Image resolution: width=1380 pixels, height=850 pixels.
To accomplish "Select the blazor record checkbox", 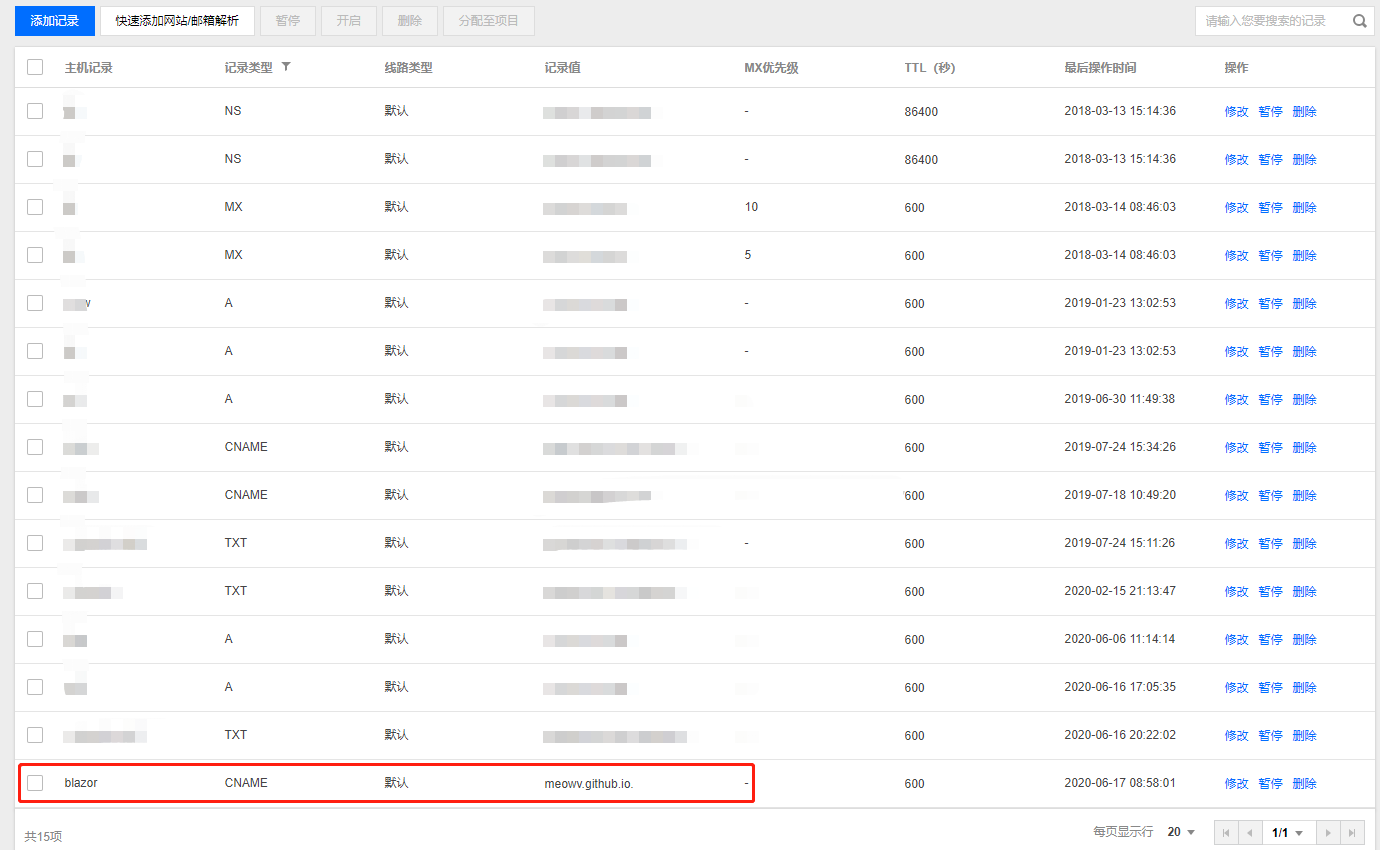I will pyautogui.click(x=35, y=783).
